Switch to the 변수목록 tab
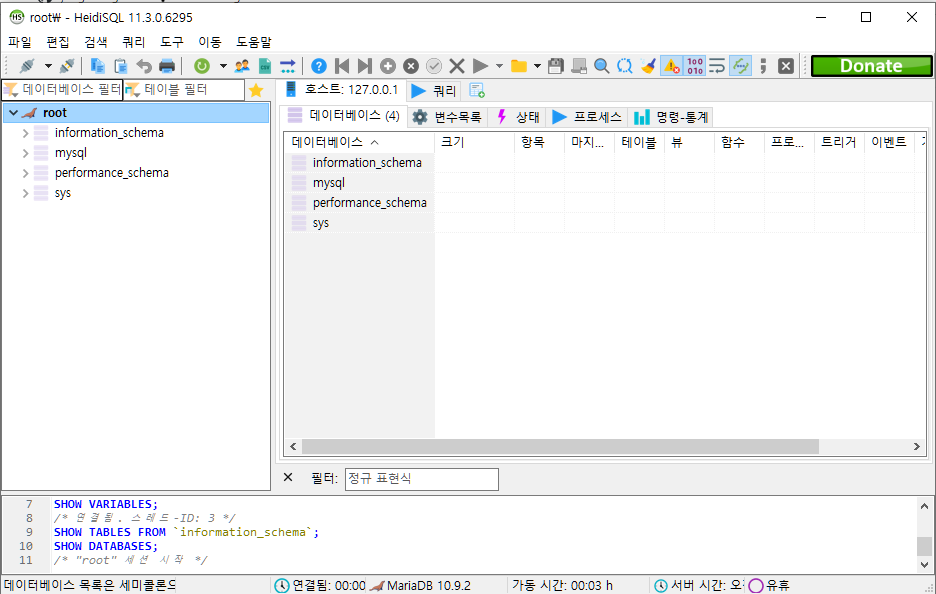Image resolution: width=936 pixels, height=594 pixels. [448, 117]
